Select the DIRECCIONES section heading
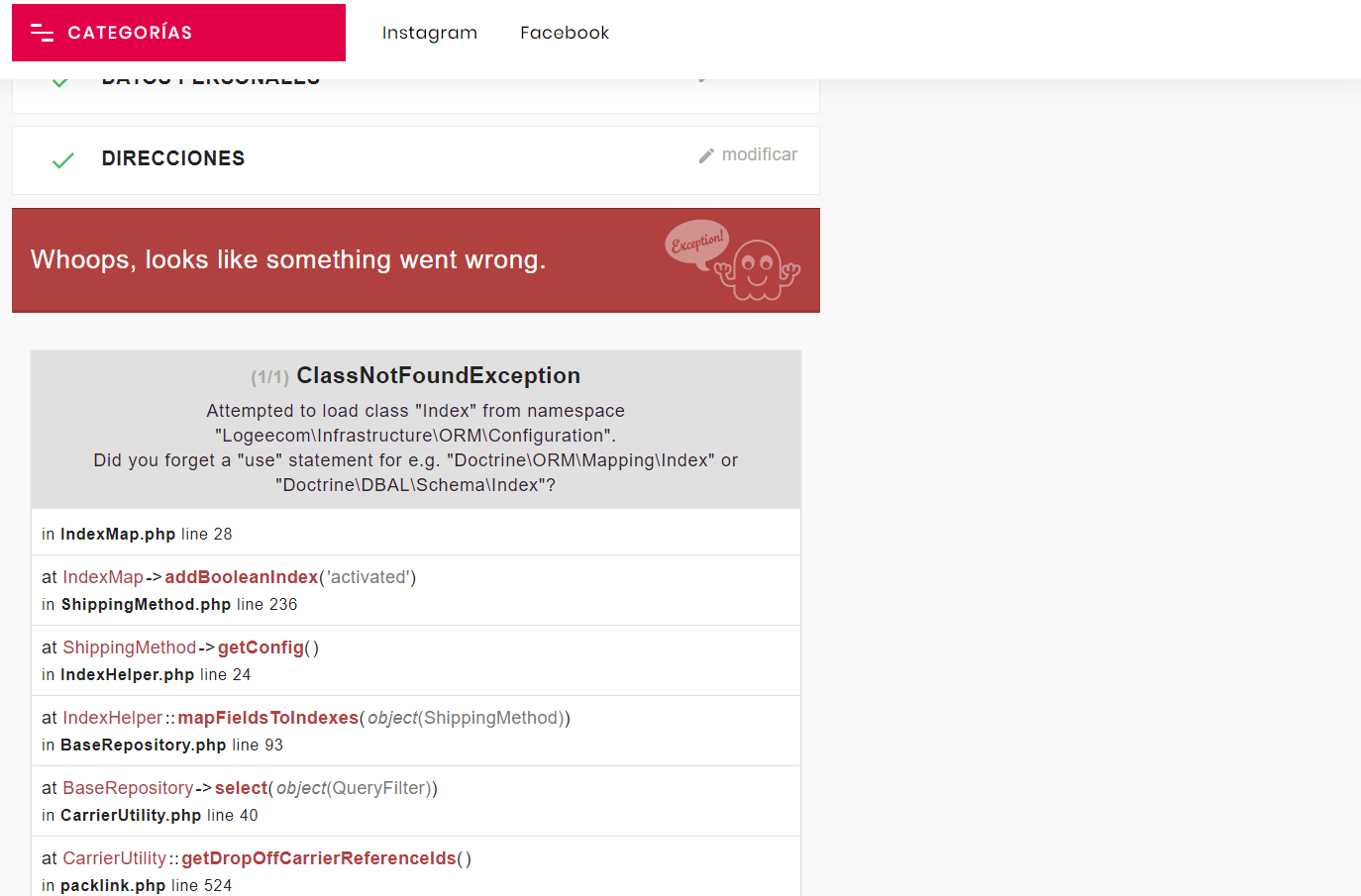Screen dimensions: 1361x896 pyautogui.click(x=173, y=158)
